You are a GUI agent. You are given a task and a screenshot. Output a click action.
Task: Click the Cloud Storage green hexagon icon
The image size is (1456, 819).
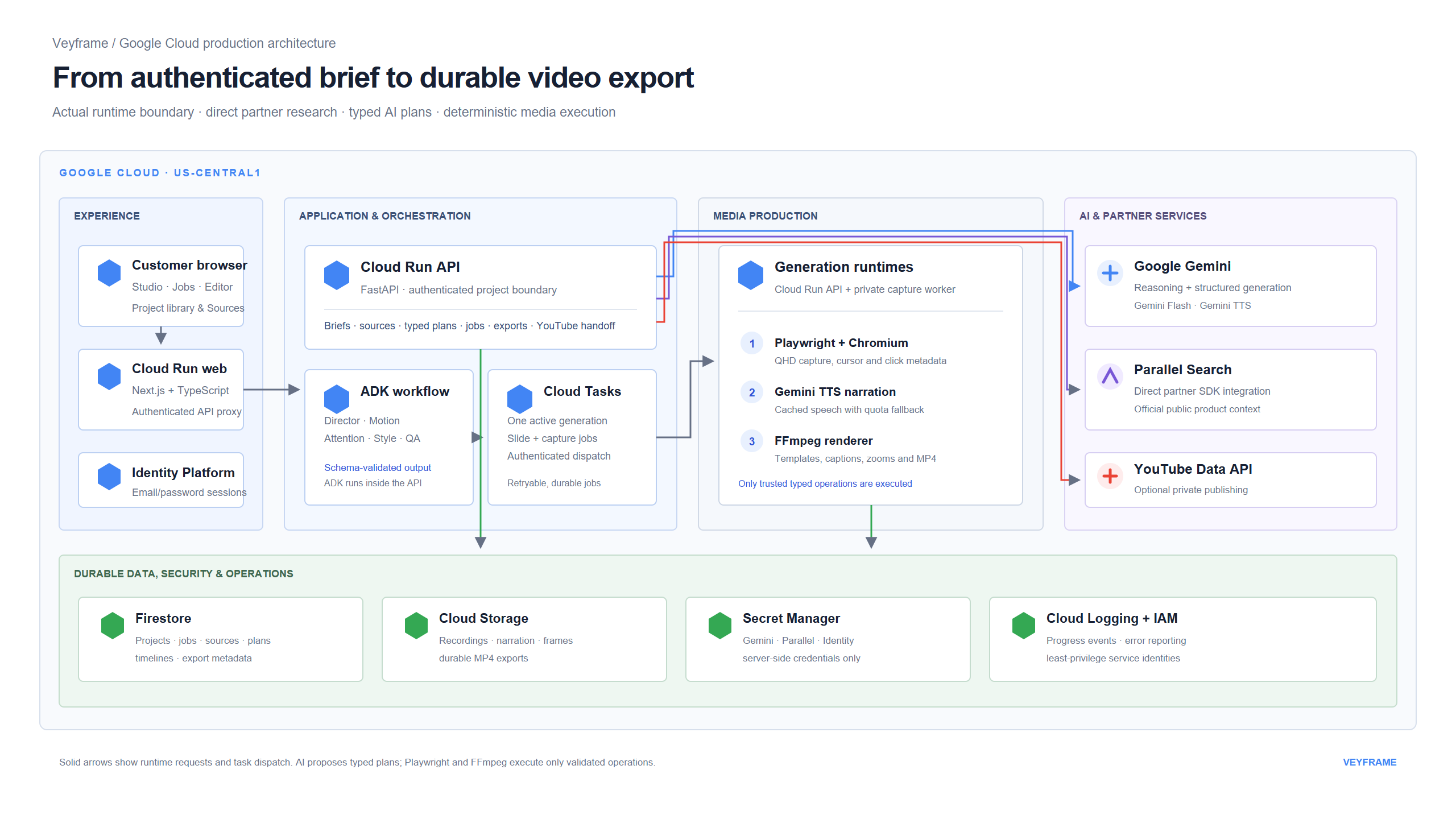[416, 626]
